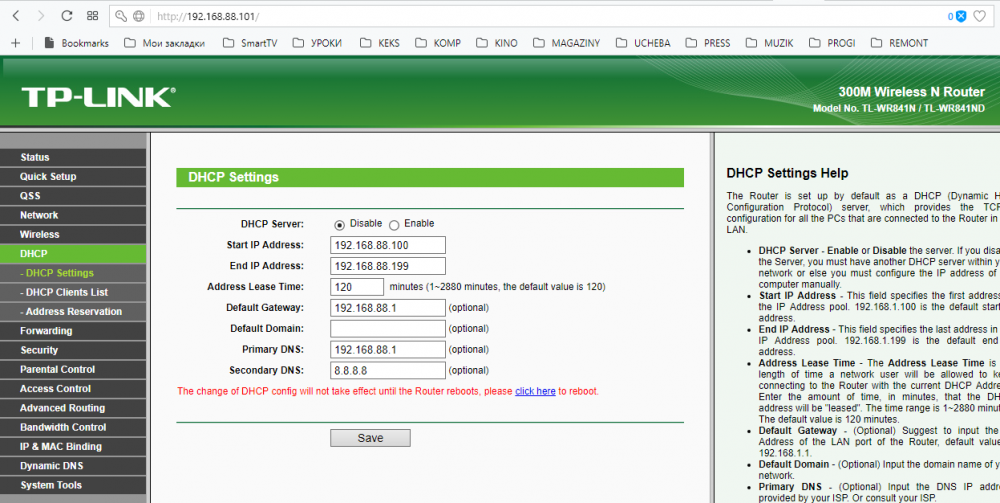Open the Forwarding menu item
Image resolution: width=1000 pixels, height=503 pixels.
click(73, 331)
